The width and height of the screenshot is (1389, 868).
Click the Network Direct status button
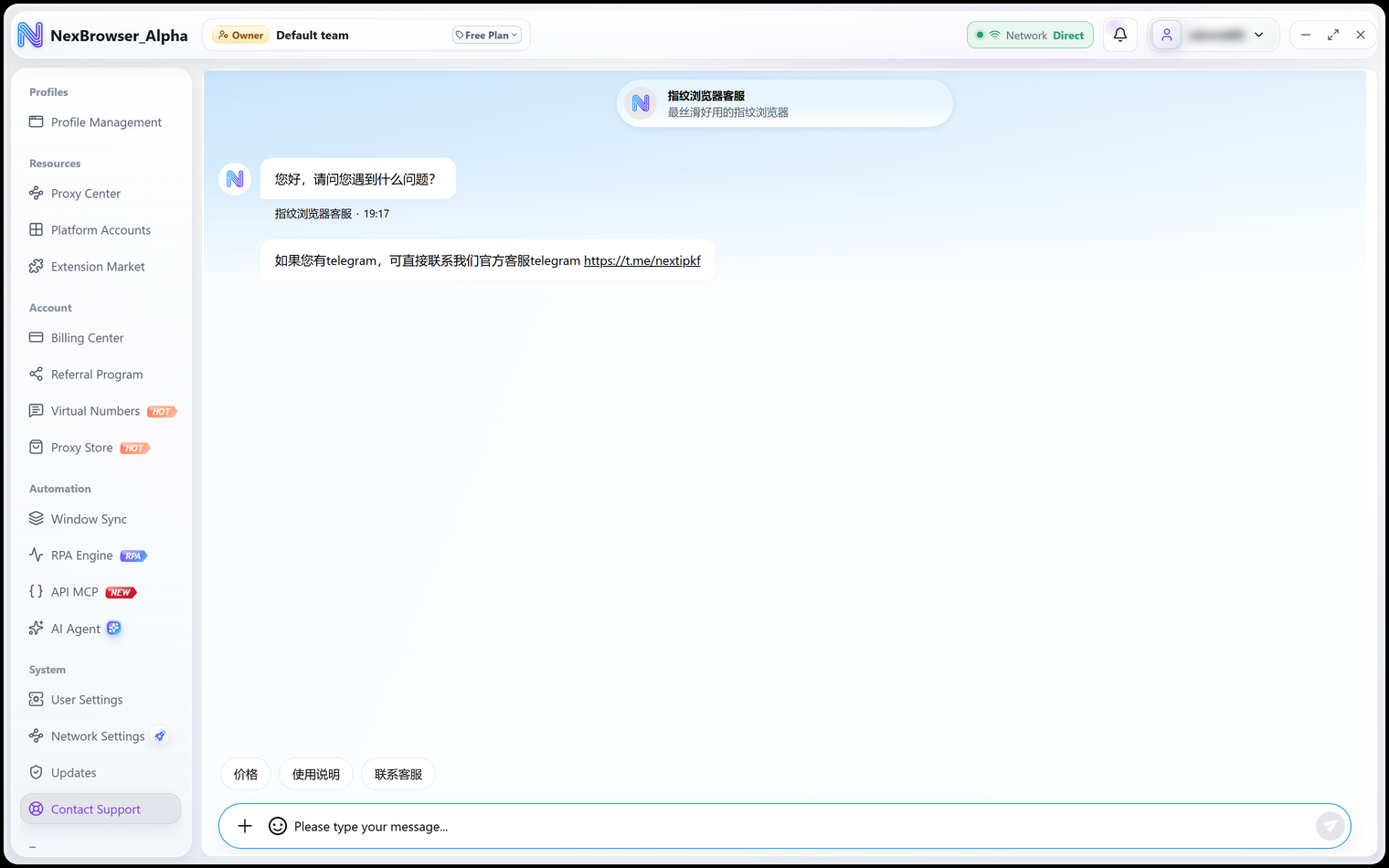[x=1030, y=35]
